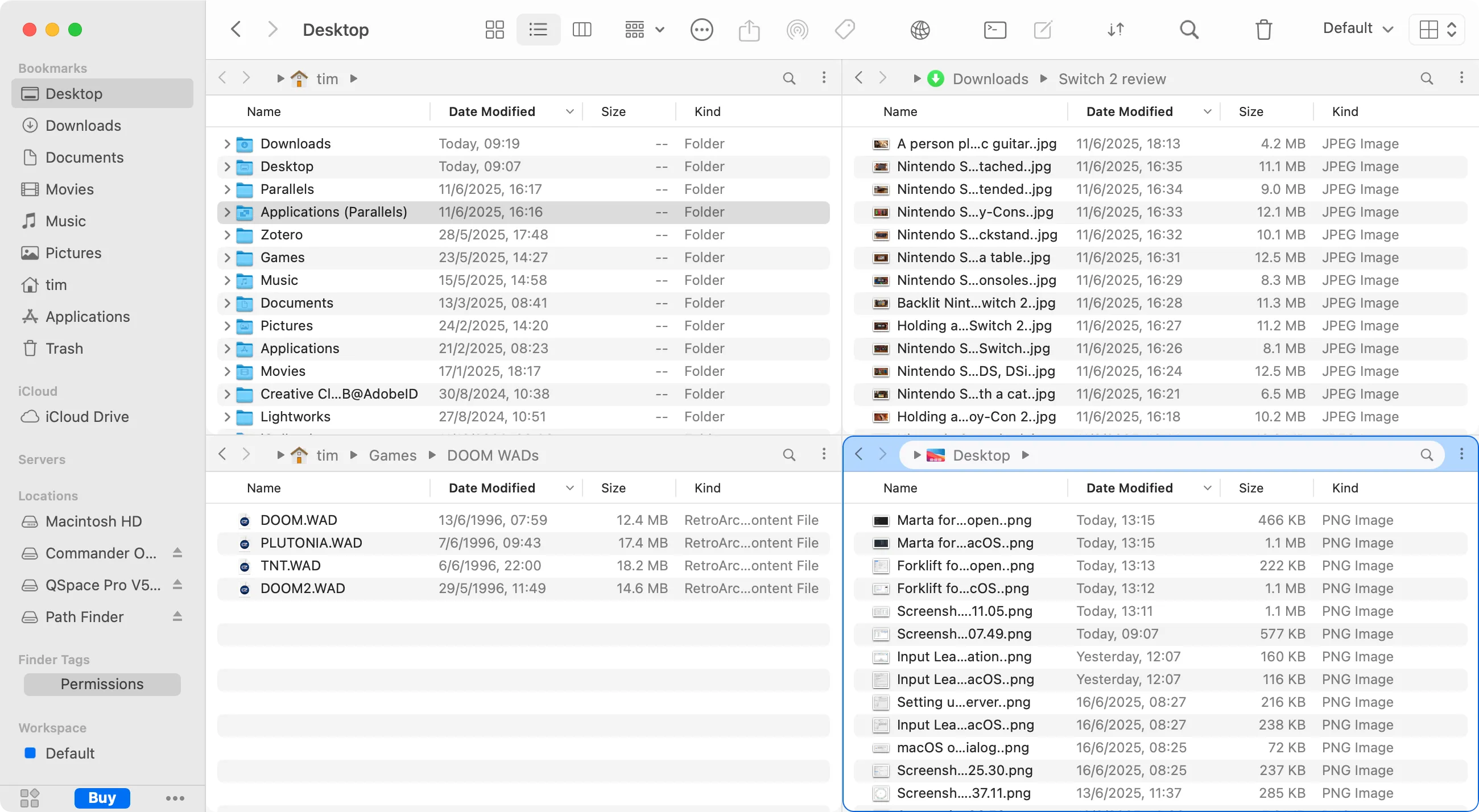This screenshot has height=812, width=1479.
Task: Toggle list view mode
Action: click(538, 29)
